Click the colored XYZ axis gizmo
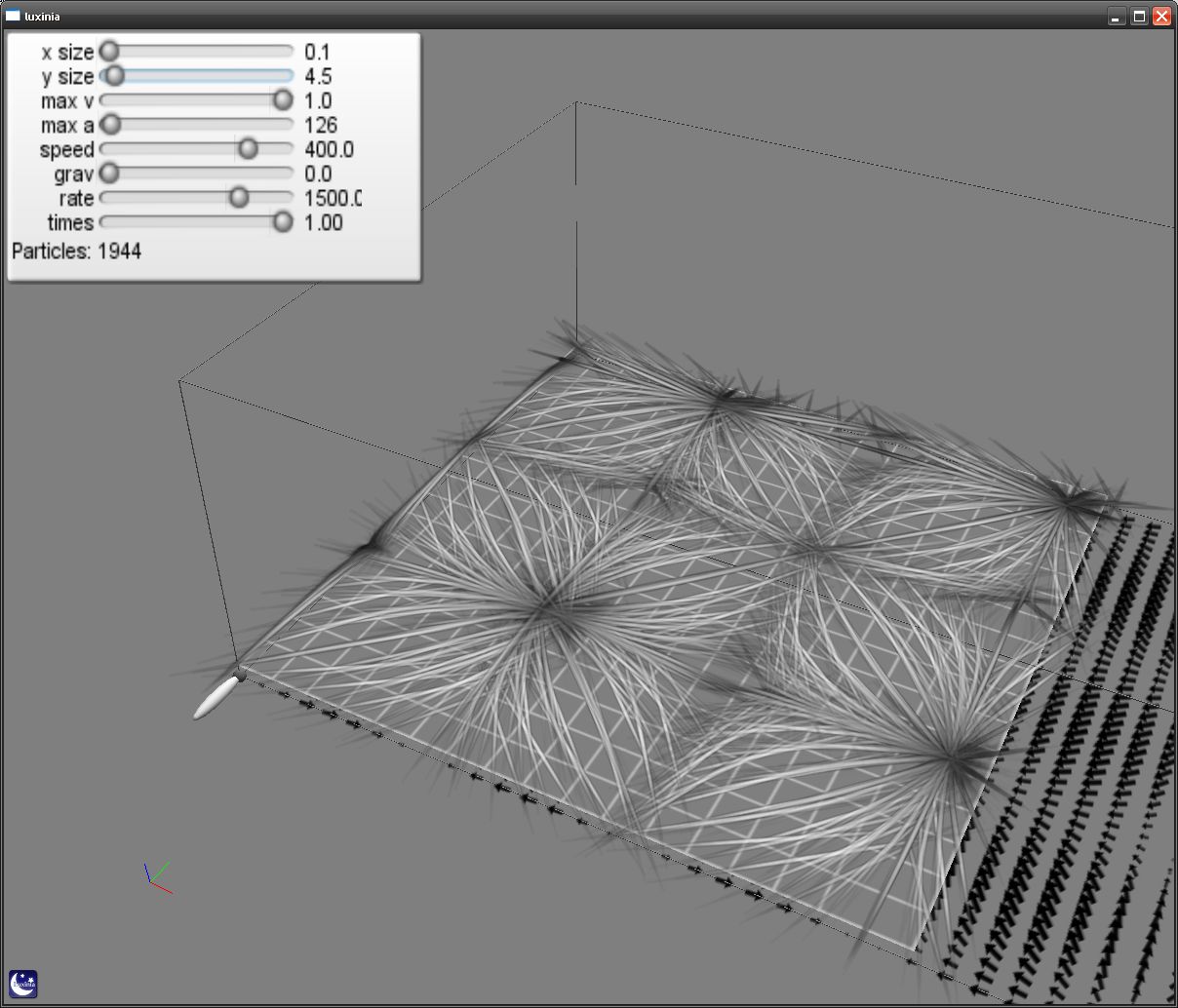Image resolution: width=1178 pixels, height=1008 pixels. pos(156,876)
